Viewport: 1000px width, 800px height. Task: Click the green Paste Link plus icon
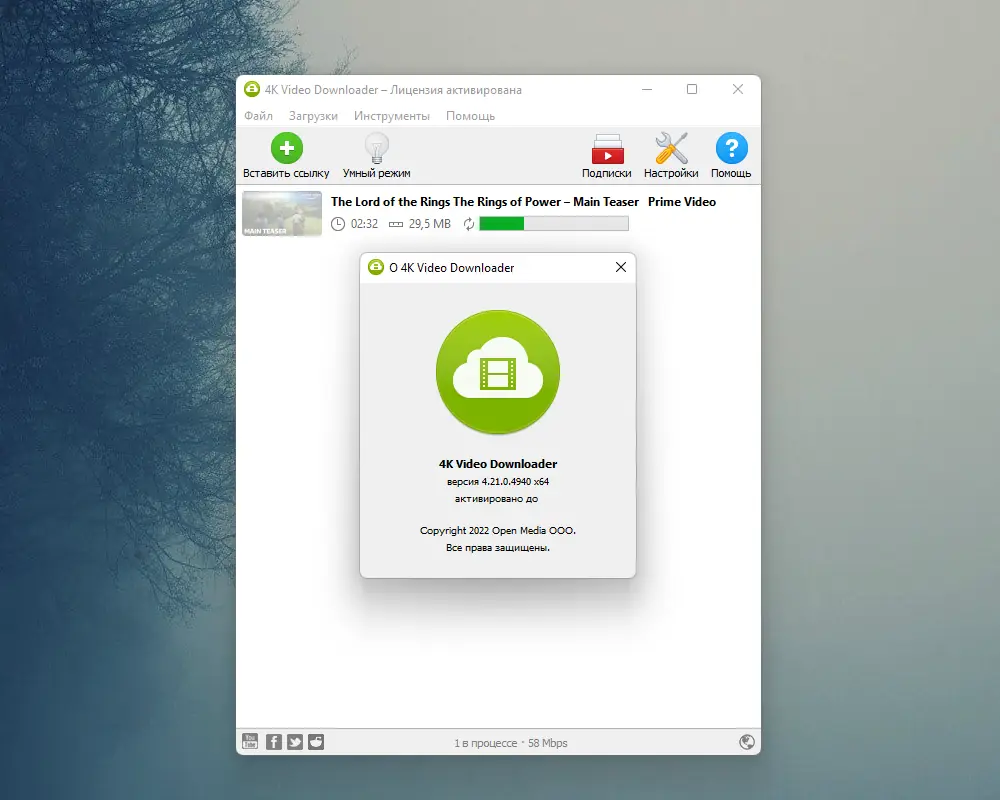click(x=286, y=148)
